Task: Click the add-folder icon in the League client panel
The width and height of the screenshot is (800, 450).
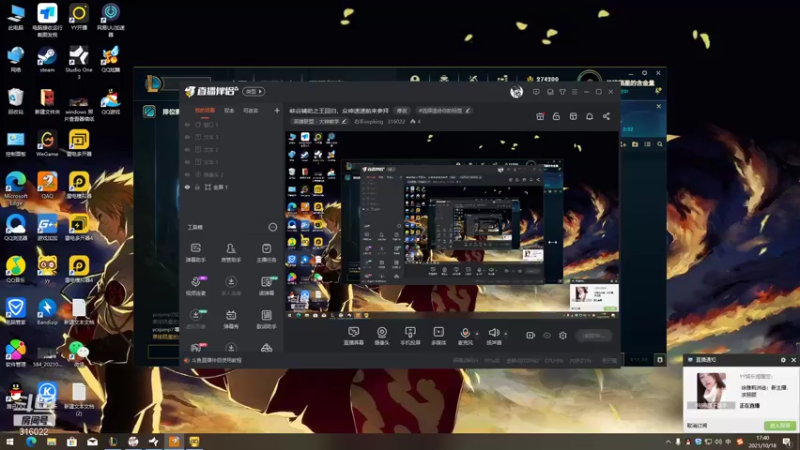Action: (635, 144)
